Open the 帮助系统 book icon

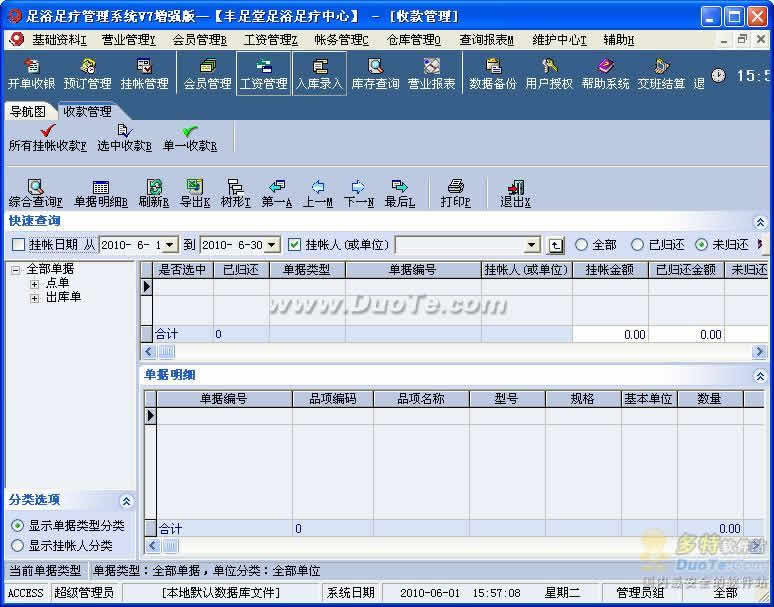[x=605, y=73]
